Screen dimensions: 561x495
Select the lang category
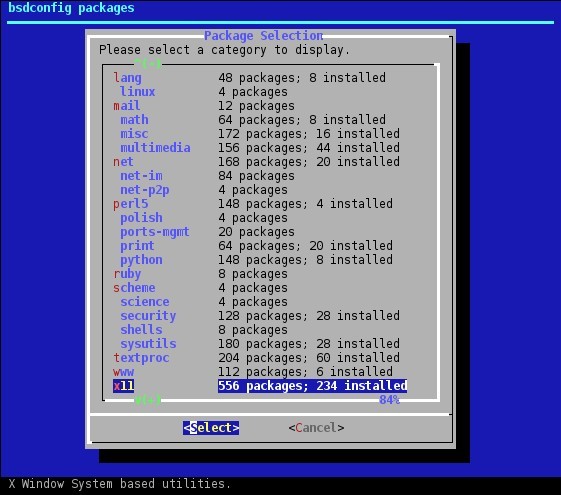tap(127, 78)
